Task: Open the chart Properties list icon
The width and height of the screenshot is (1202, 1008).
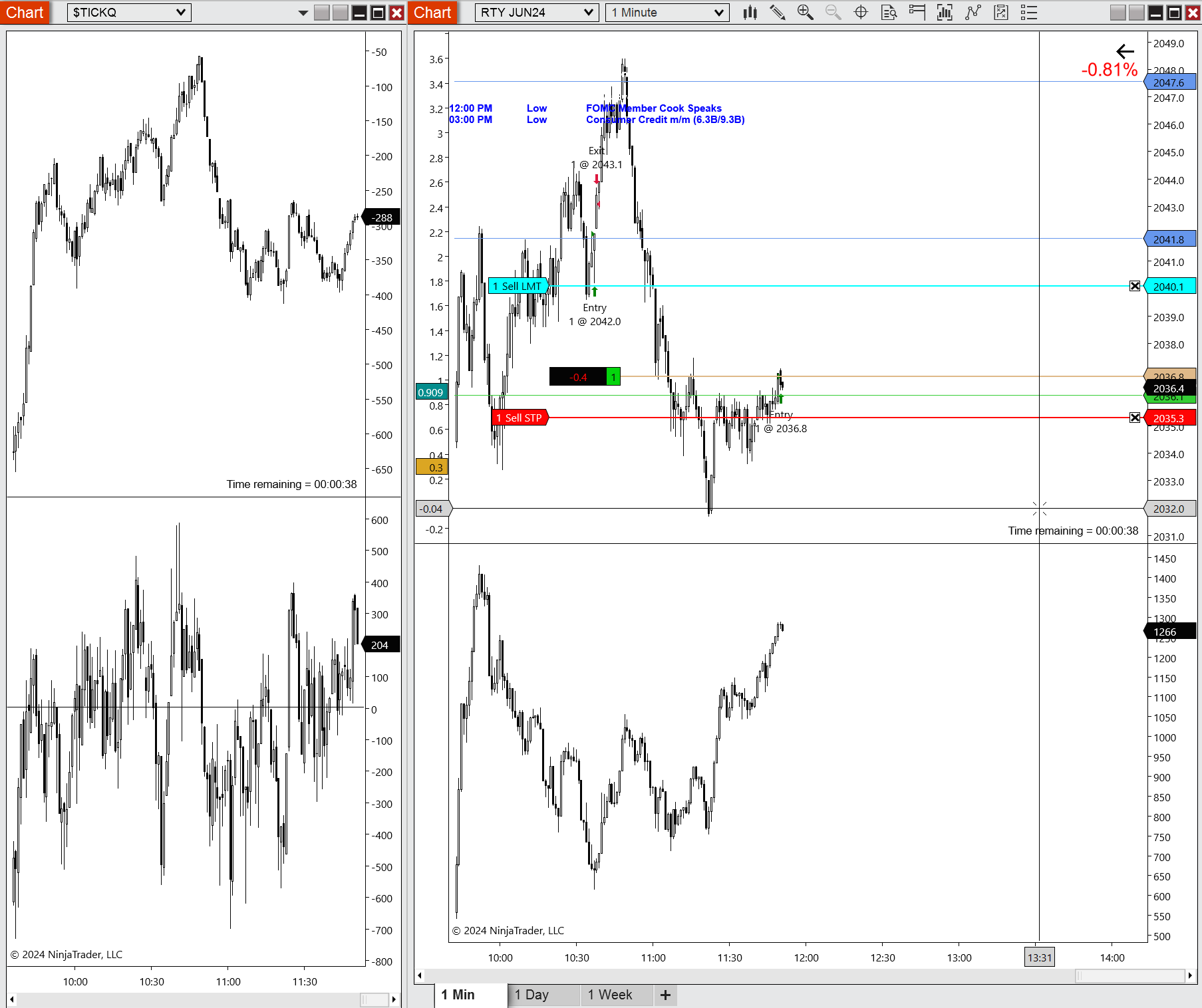Action: click(1029, 12)
